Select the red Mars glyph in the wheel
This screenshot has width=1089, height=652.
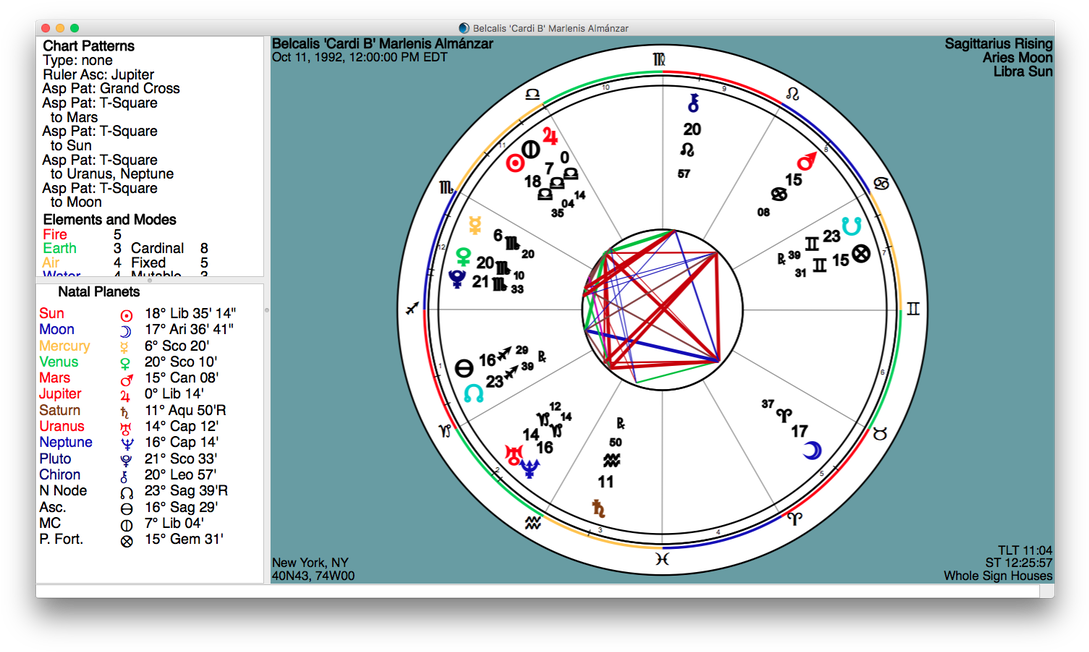click(x=807, y=162)
